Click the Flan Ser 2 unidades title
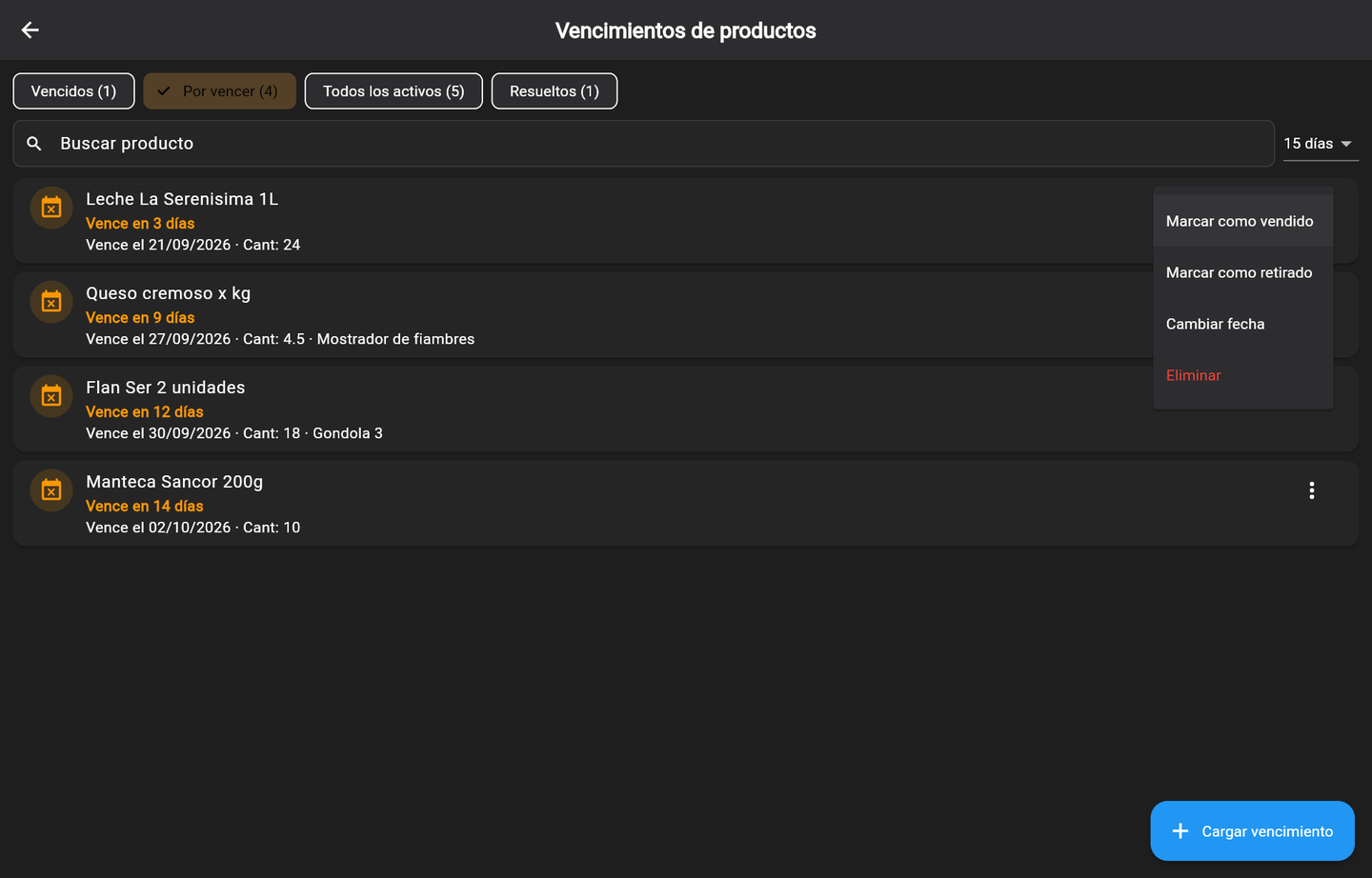The image size is (1372, 878). [x=166, y=388]
